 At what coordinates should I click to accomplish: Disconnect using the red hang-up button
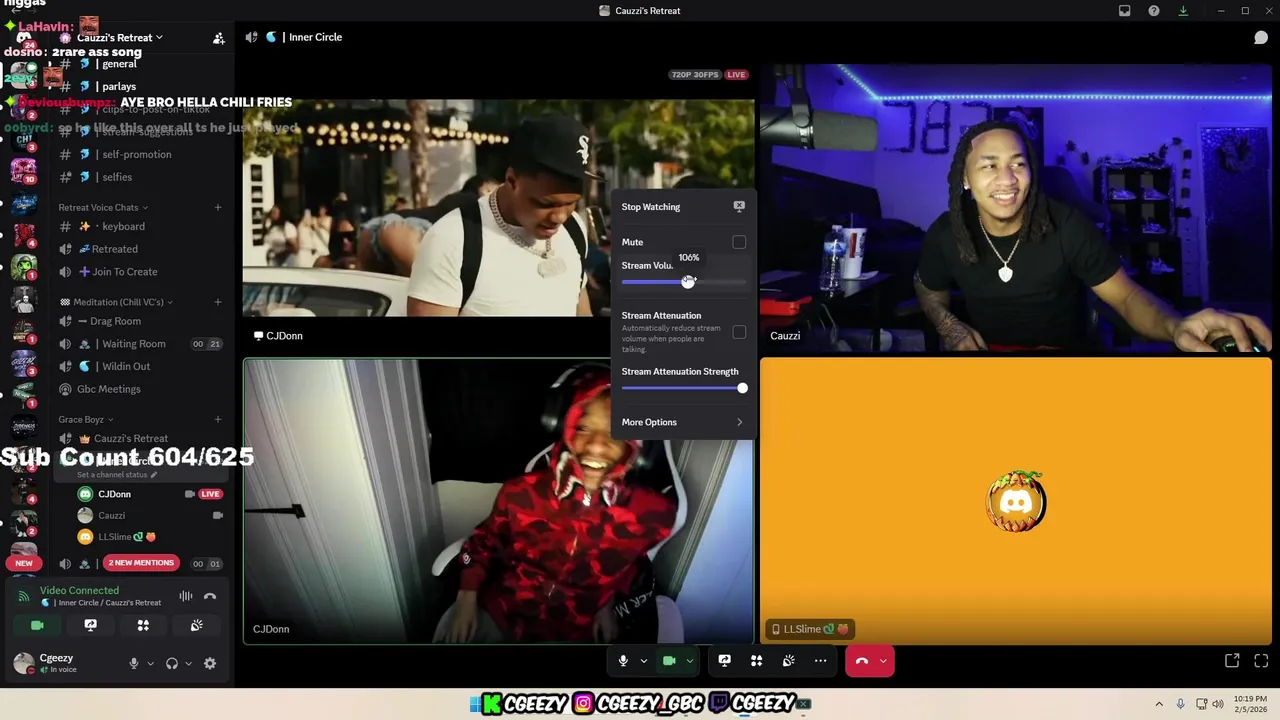(861, 661)
